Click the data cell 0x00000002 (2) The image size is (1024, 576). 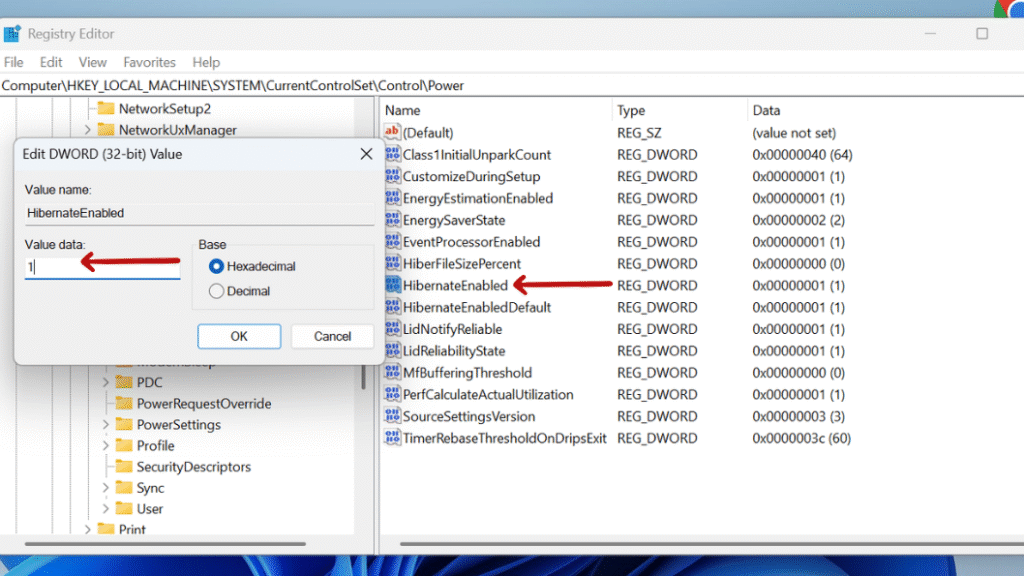click(x=798, y=220)
